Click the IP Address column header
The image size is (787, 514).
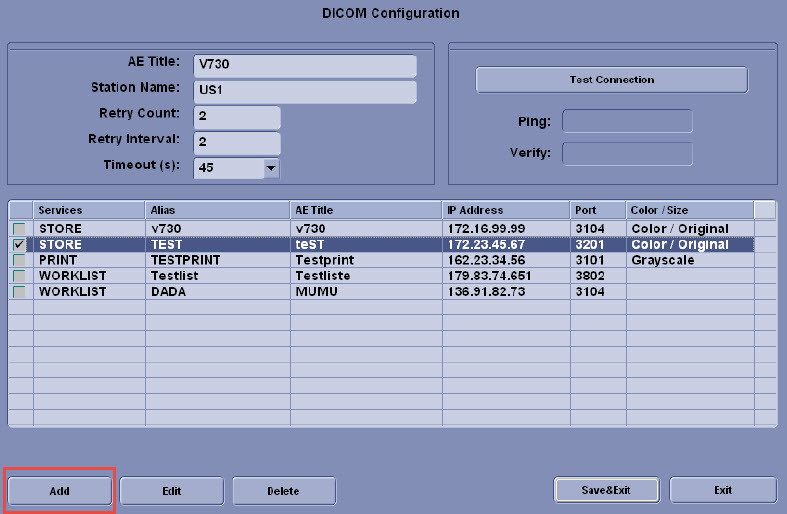click(x=506, y=210)
